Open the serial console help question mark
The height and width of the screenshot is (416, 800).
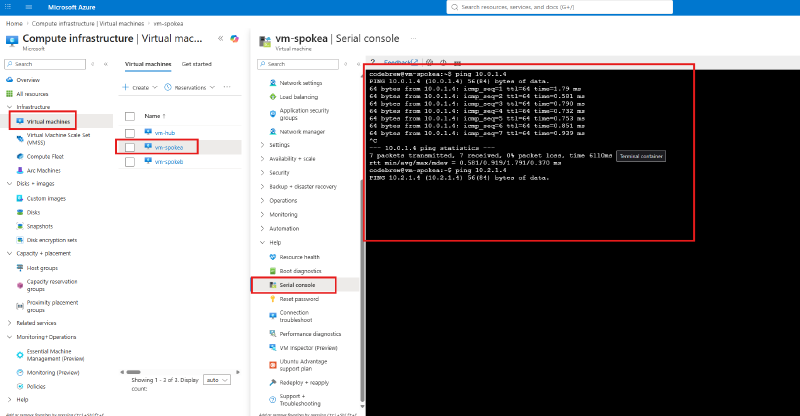coord(373,62)
